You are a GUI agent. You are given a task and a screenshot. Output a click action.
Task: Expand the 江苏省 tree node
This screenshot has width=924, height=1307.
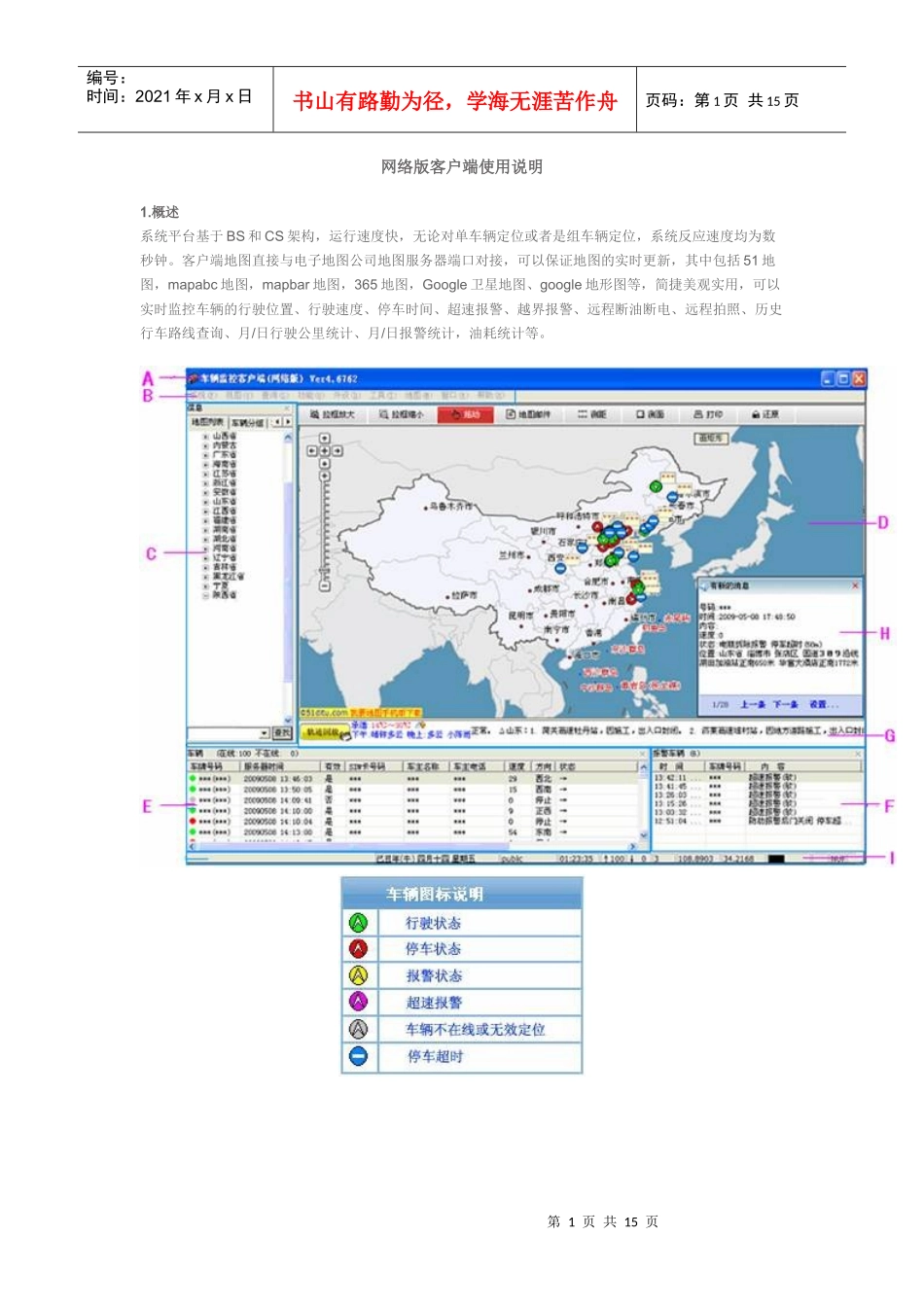tap(205, 474)
